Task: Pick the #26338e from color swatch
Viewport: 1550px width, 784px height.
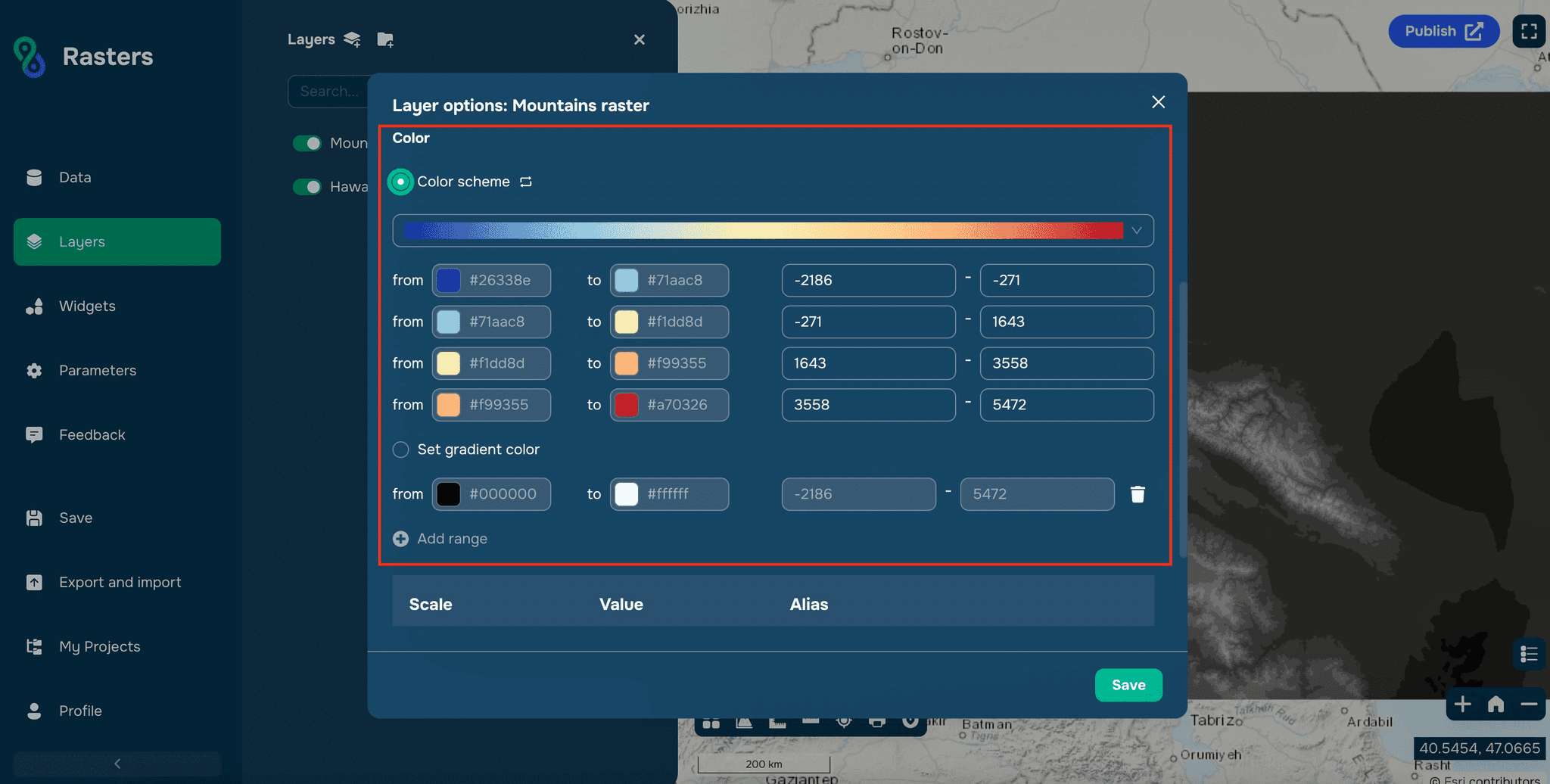Action: (448, 280)
